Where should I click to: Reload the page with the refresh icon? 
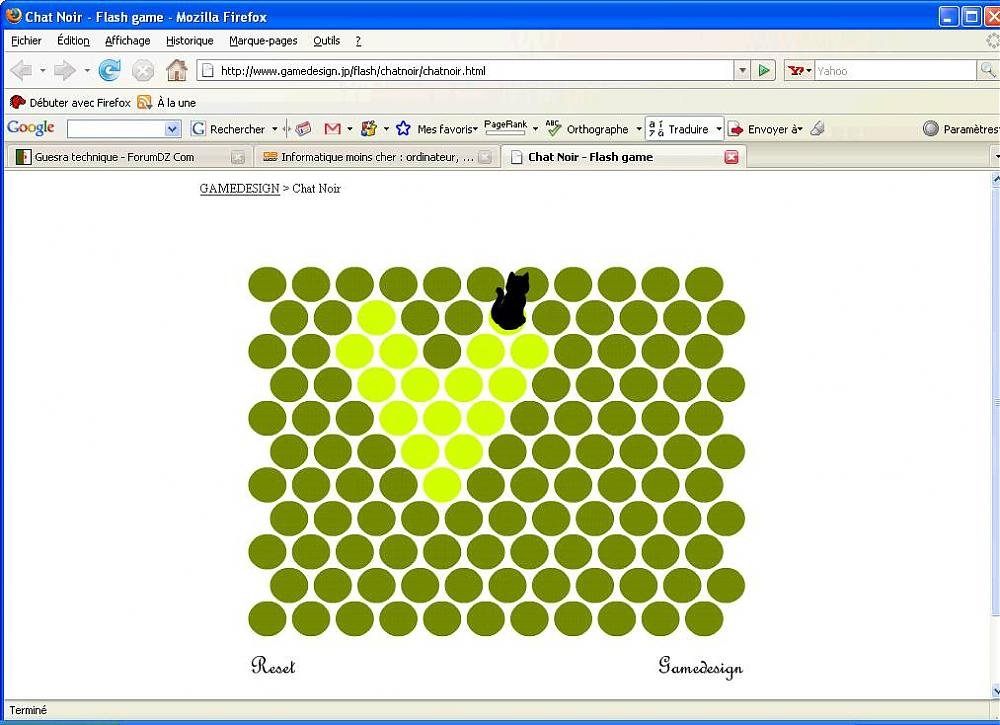(x=110, y=71)
